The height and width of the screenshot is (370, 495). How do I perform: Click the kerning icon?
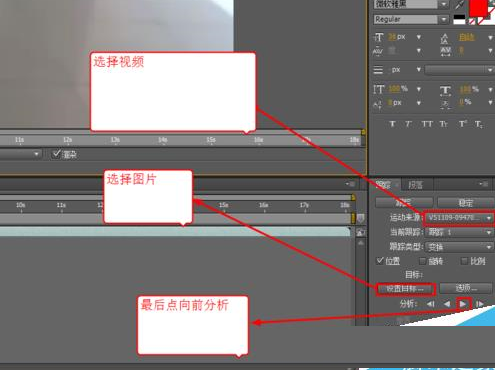pos(378,51)
